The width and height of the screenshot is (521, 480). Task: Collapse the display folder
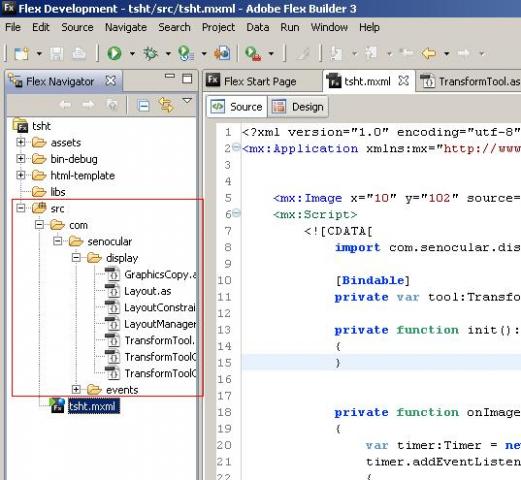(x=76, y=258)
